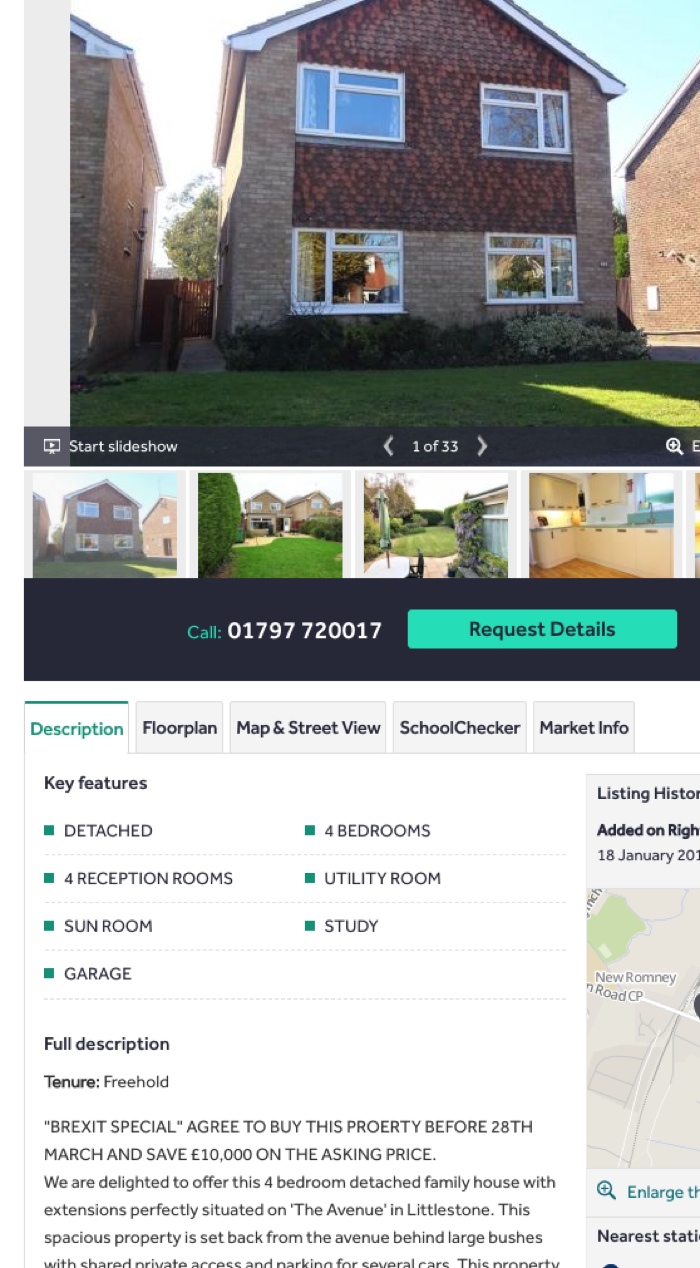Click the Enlarge map link text
This screenshot has width=700, height=1268.
(663, 1192)
